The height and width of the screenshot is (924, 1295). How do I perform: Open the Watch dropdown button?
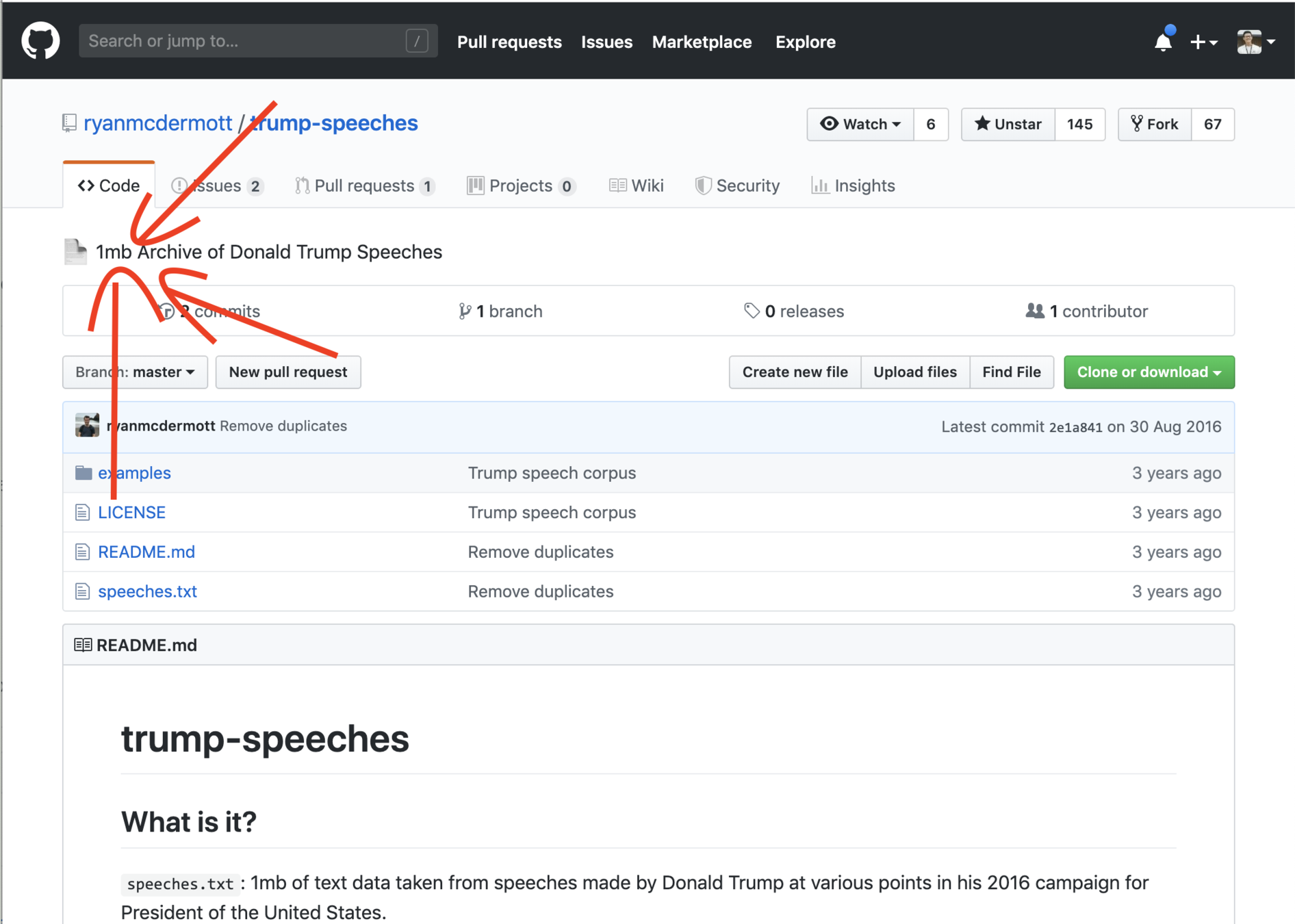click(x=860, y=124)
